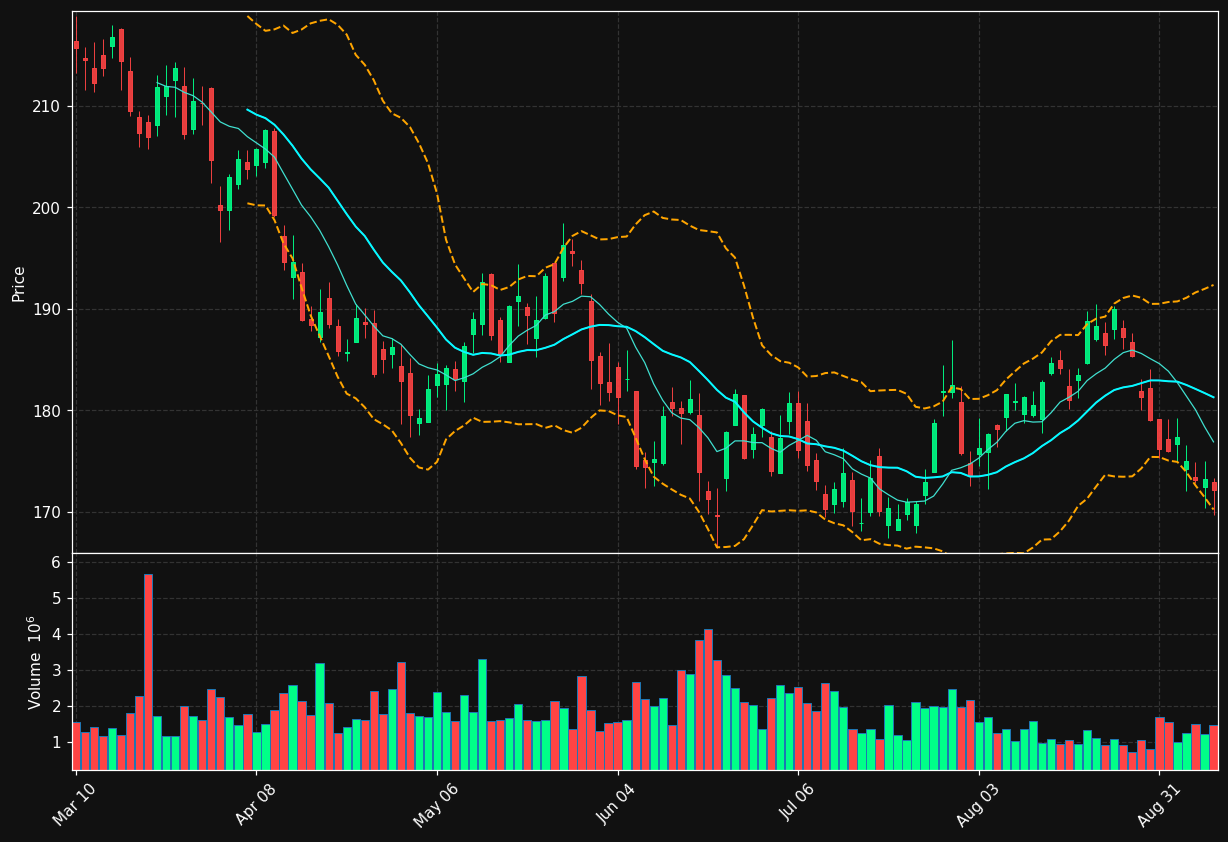Click the 4 tick on volume axis

[56, 635]
